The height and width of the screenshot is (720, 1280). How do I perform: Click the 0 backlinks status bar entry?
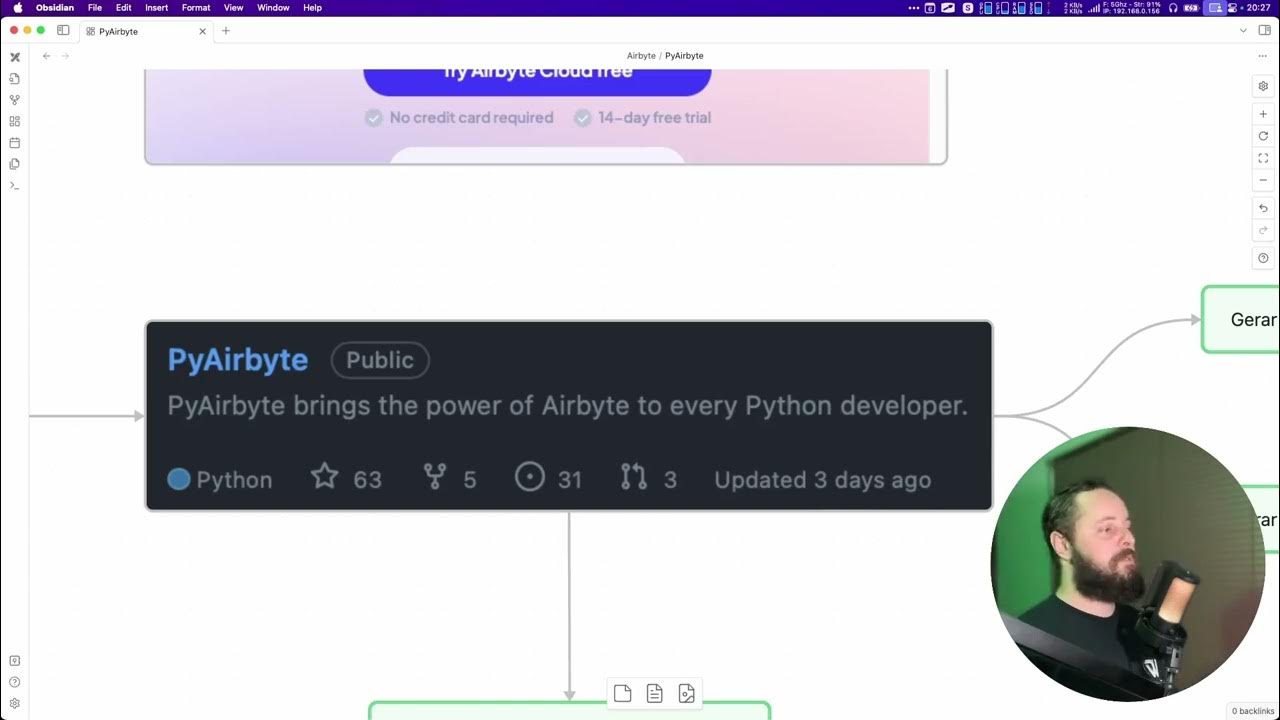coord(1252,711)
